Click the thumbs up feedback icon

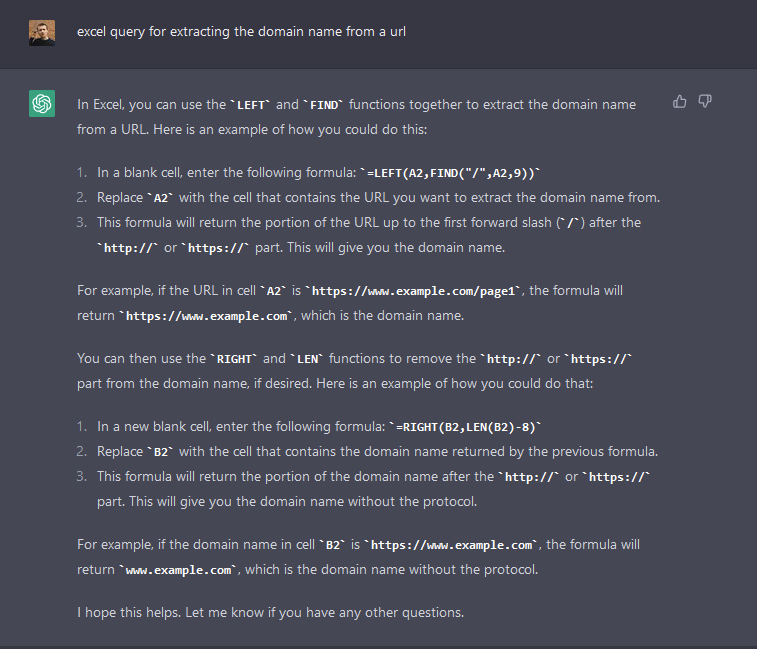[680, 102]
